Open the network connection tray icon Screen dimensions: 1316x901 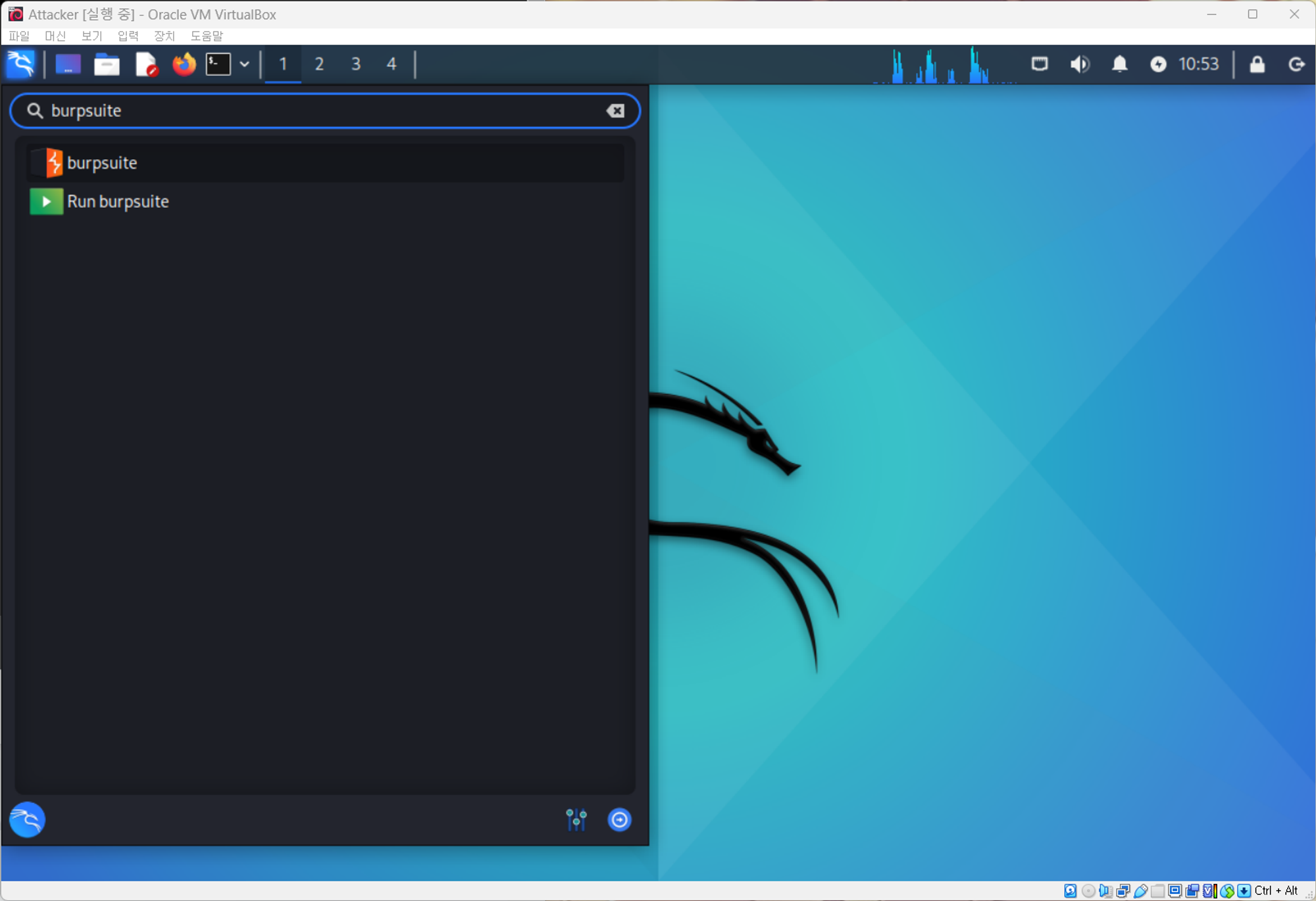(1040, 64)
